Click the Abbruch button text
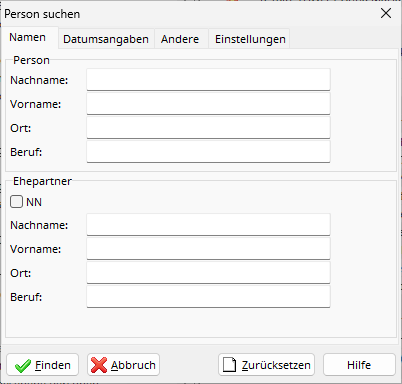The width and height of the screenshot is (402, 384). point(133,365)
